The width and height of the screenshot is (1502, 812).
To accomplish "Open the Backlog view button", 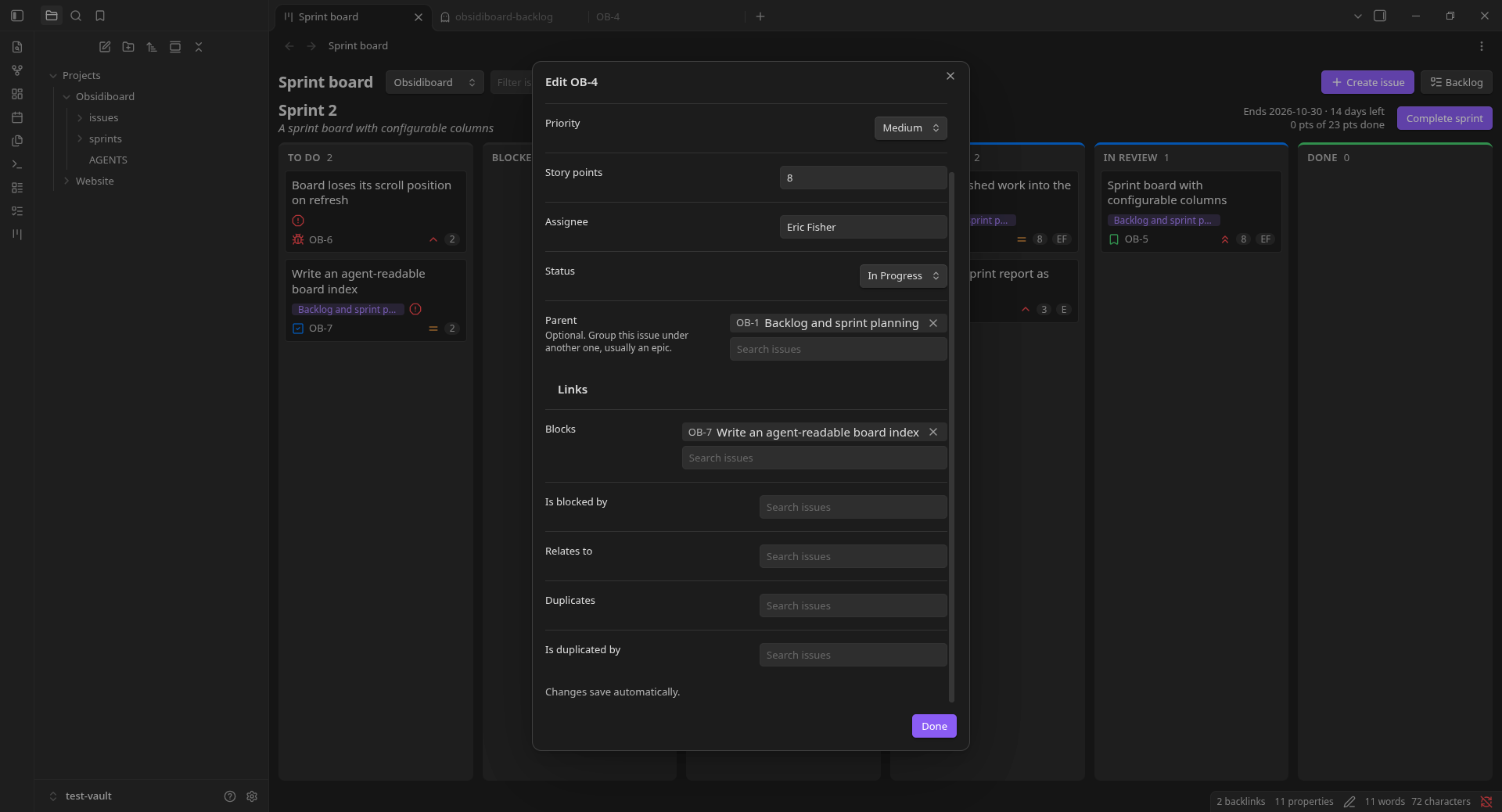I will [x=1457, y=82].
